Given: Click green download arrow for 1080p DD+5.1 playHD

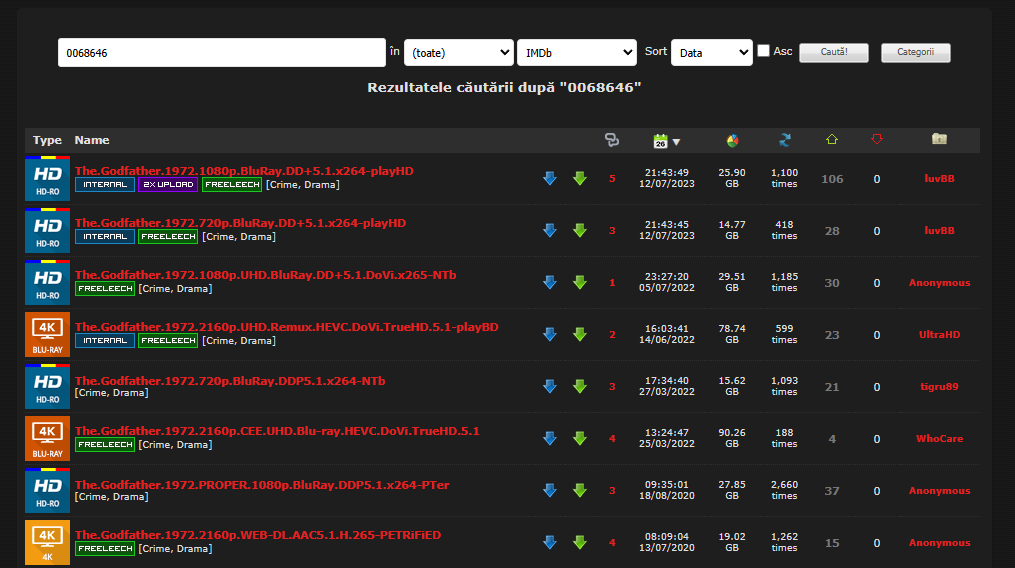Looking at the screenshot, I should click(x=580, y=179).
